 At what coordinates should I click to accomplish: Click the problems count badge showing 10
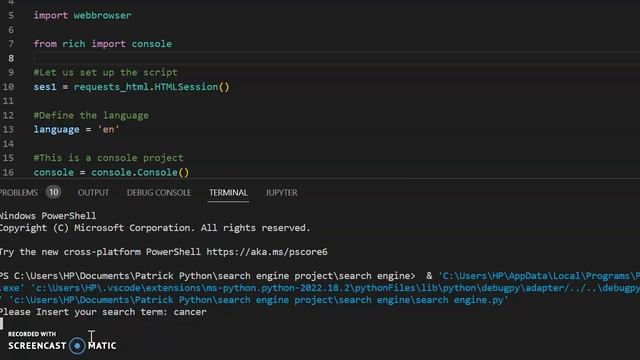[x=53, y=192]
